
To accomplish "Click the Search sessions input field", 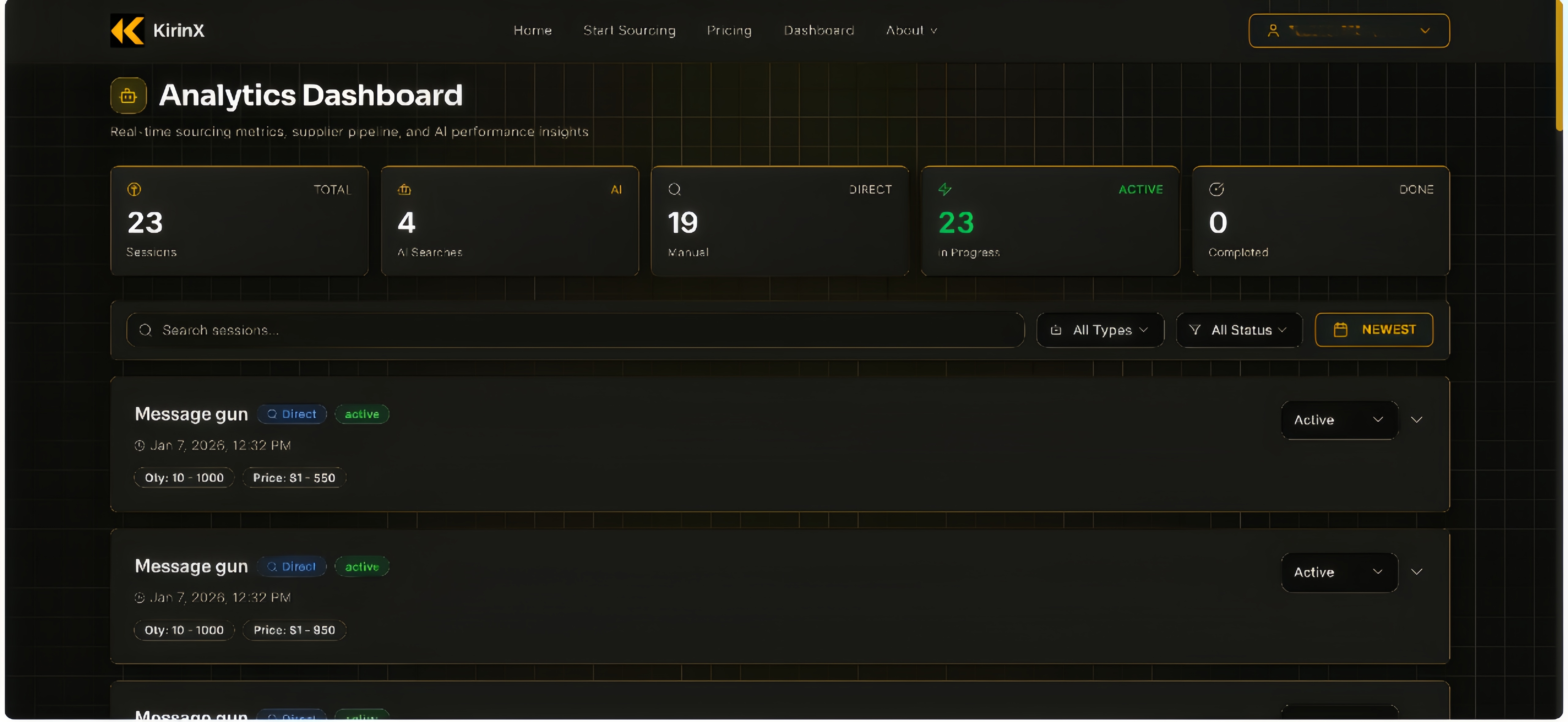I will click(x=575, y=330).
